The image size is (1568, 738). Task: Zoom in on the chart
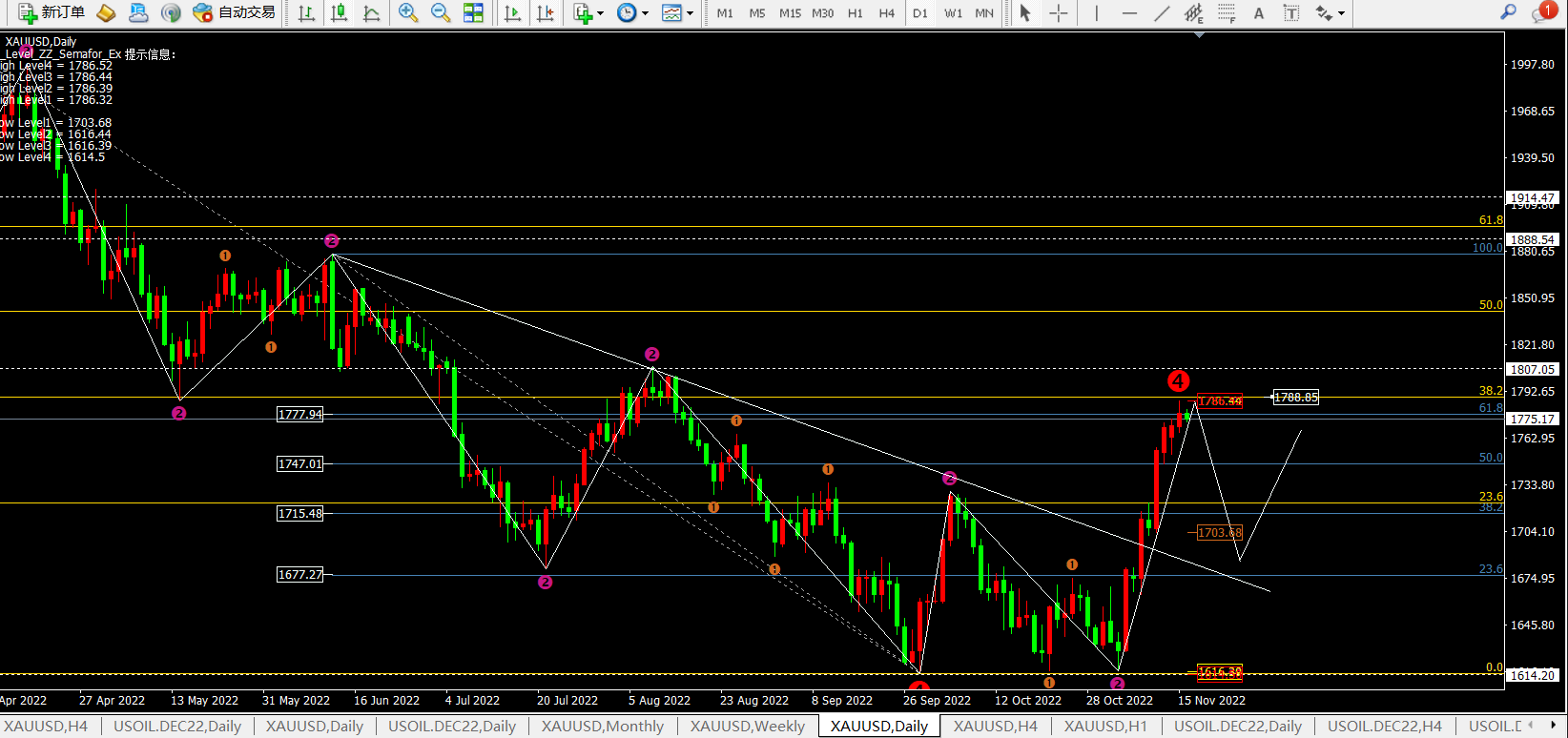pyautogui.click(x=408, y=13)
